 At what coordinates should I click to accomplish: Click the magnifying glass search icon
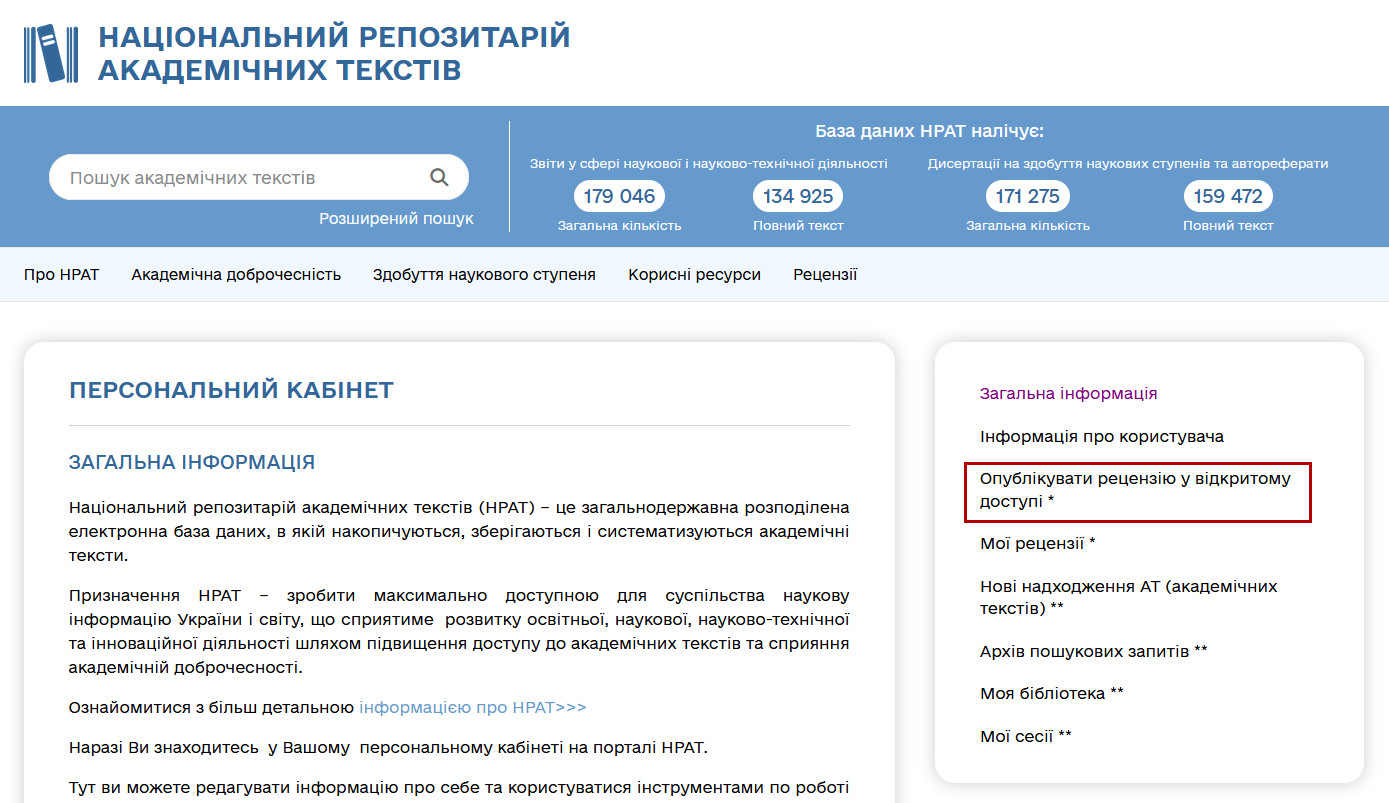[439, 177]
